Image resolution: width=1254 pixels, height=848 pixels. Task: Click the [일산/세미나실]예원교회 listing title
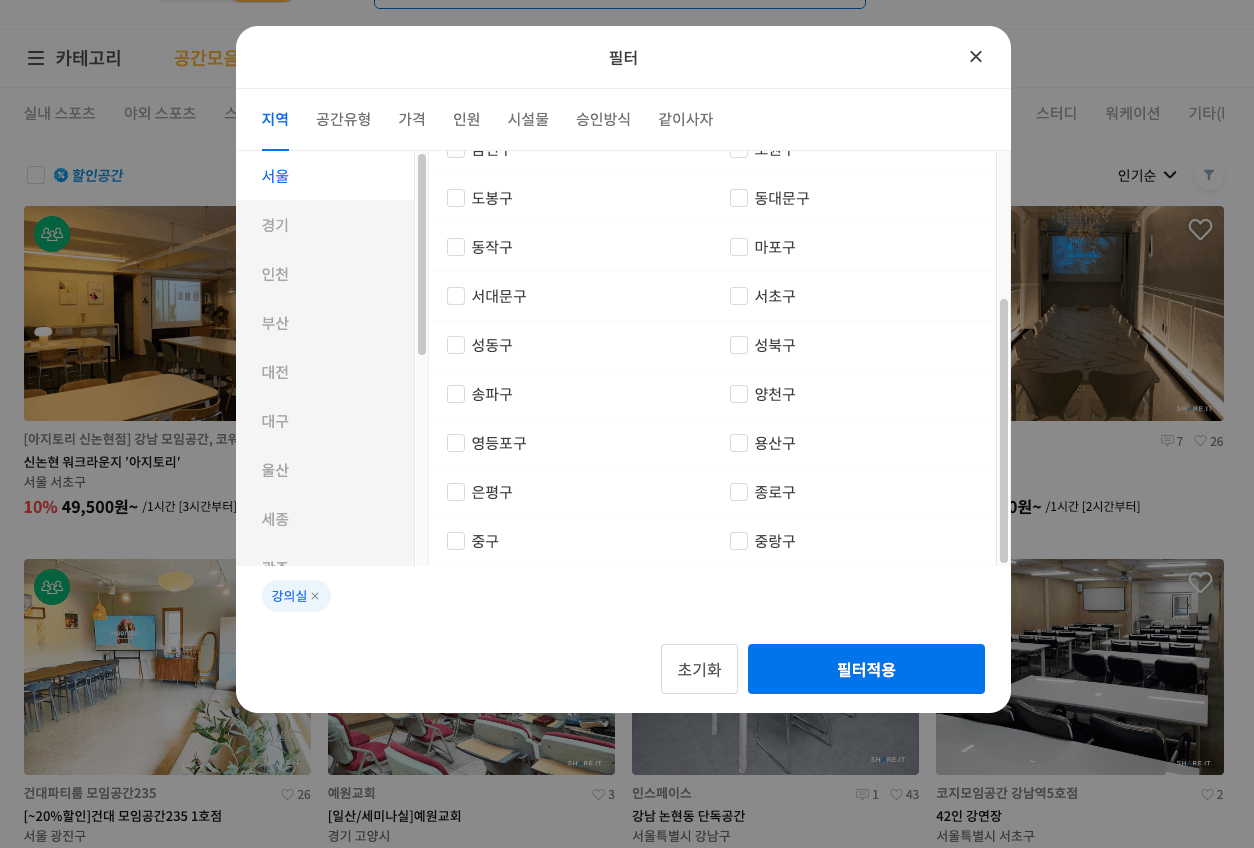394,815
